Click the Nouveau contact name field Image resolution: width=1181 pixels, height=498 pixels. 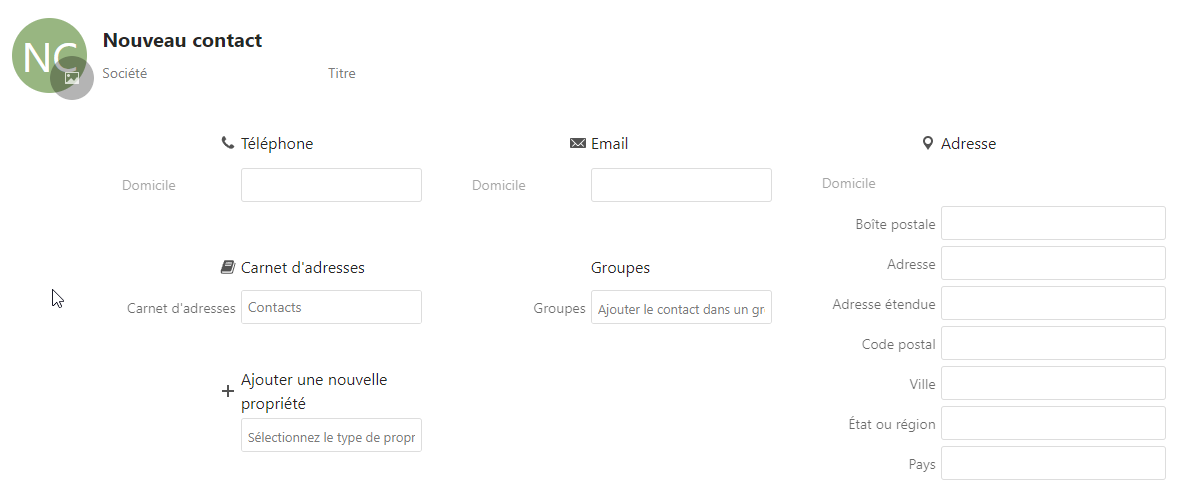[182, 41]
